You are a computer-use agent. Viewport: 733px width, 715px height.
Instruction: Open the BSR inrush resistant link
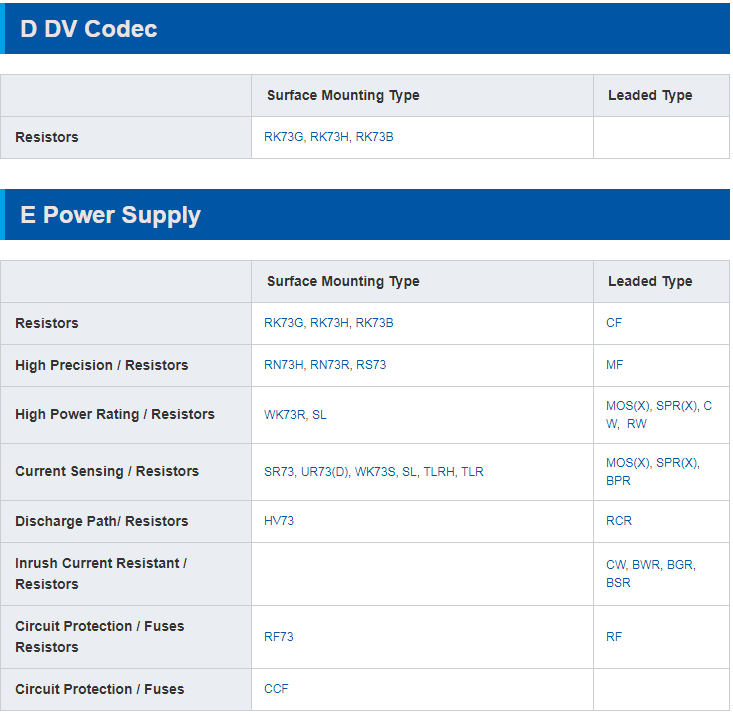pos(618,583)
